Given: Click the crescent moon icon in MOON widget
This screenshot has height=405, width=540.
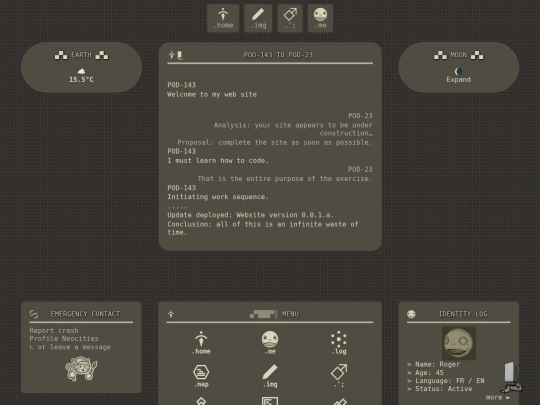Looking at the screenshot, I should tap(458, 71).
